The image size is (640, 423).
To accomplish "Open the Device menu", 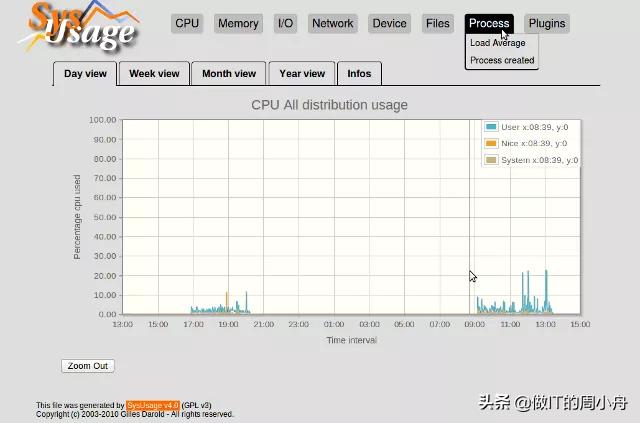I will (x=389, y=23).
